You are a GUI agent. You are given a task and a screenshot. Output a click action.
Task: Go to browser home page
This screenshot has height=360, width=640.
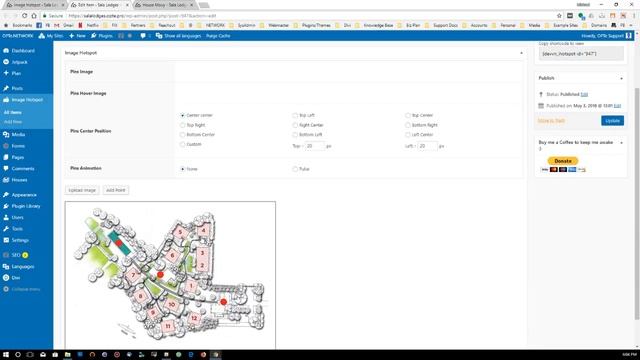34,16
